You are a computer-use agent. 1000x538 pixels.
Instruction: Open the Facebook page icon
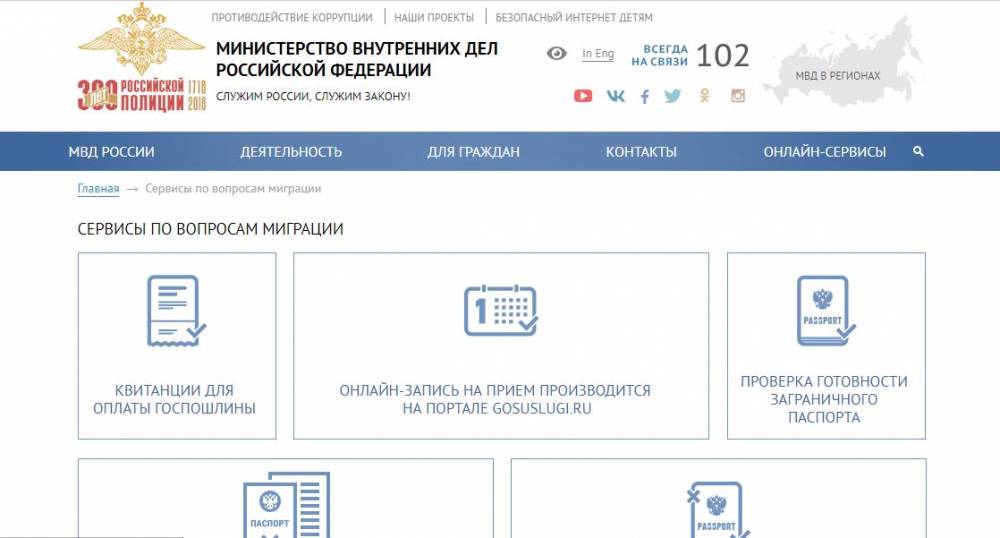pos(645,96)
